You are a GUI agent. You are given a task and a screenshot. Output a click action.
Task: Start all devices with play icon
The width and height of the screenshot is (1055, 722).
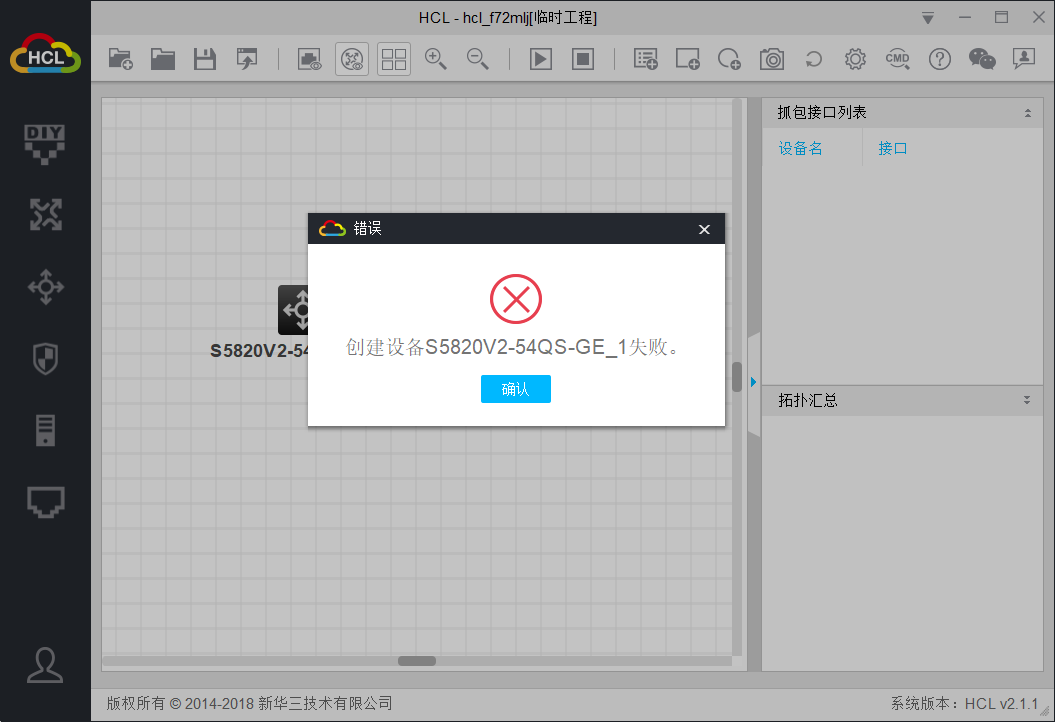[x=541, y=59]
